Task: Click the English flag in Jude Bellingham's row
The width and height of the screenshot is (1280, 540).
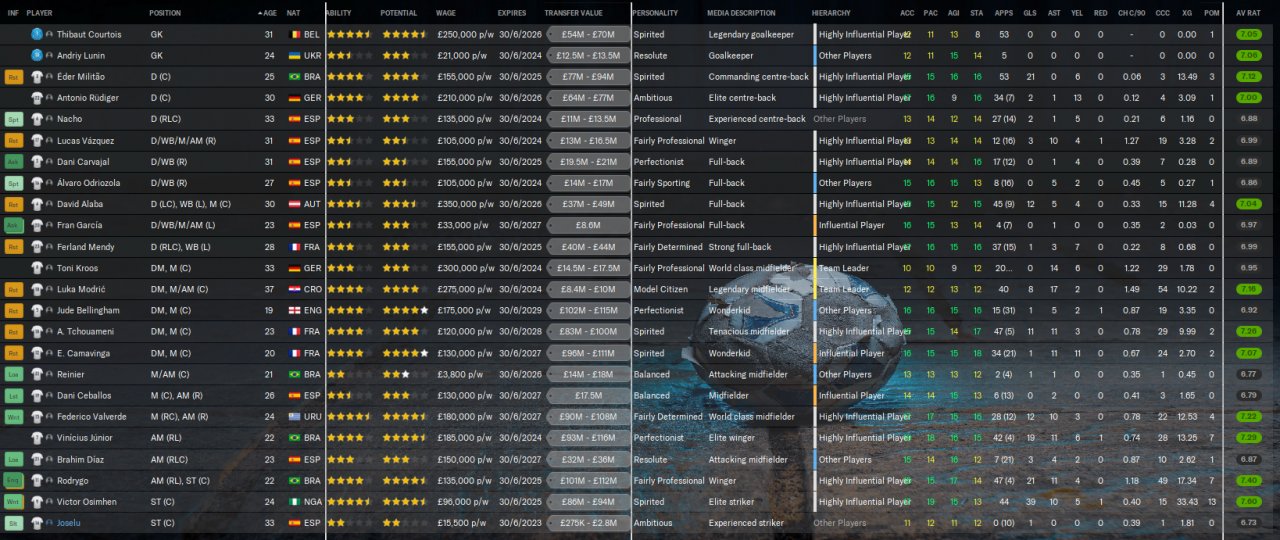Action: (293, 310)
